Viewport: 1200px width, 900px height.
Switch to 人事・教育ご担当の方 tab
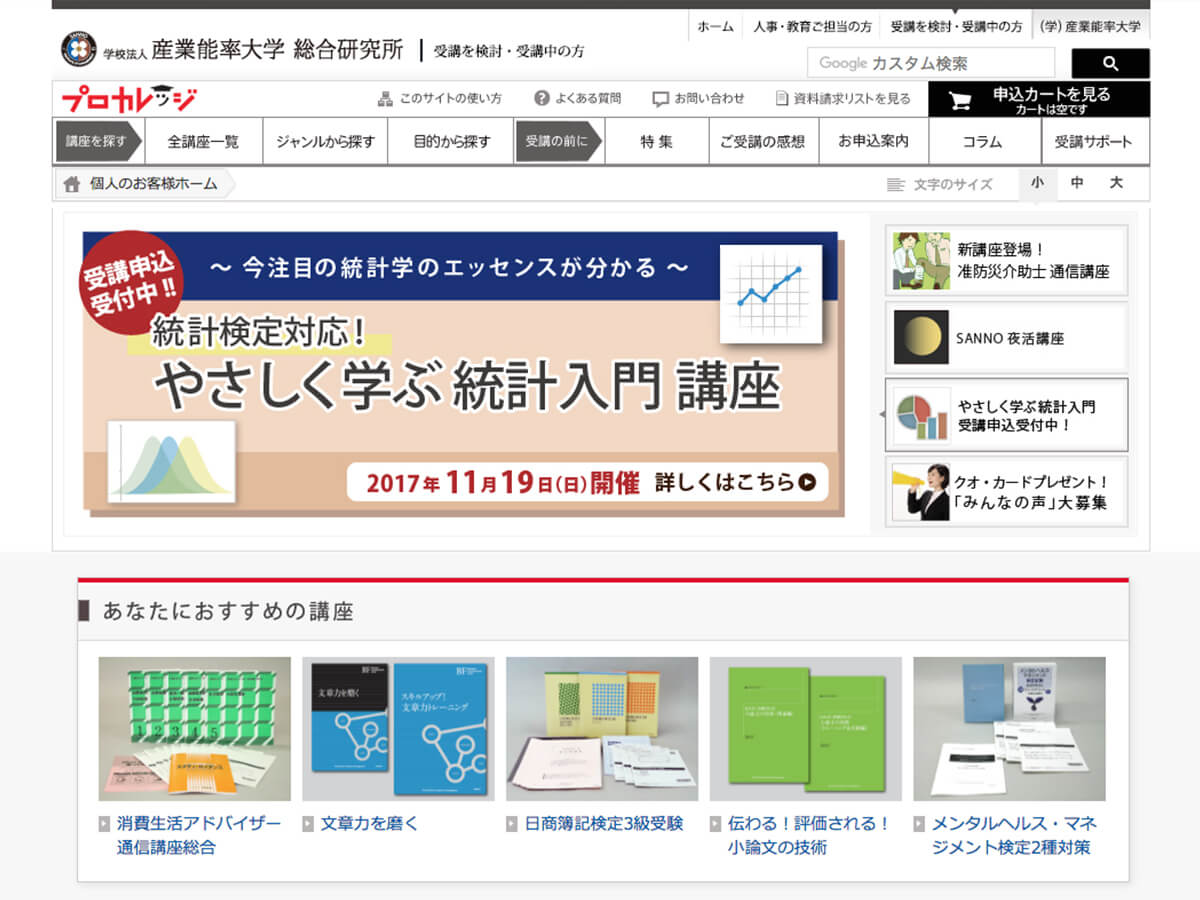[x=812, y=27]
